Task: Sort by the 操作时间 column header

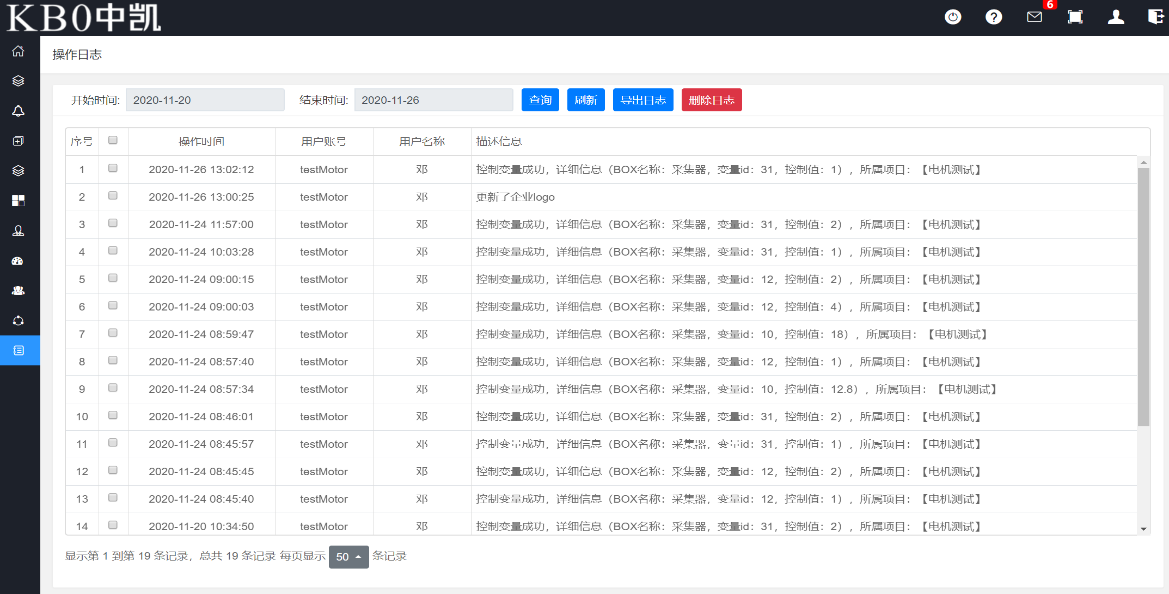Action: click(201, 142)
